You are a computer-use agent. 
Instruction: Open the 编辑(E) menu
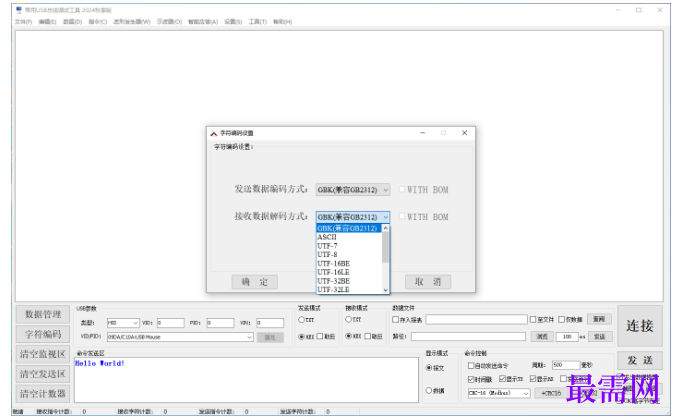(47, 22)
